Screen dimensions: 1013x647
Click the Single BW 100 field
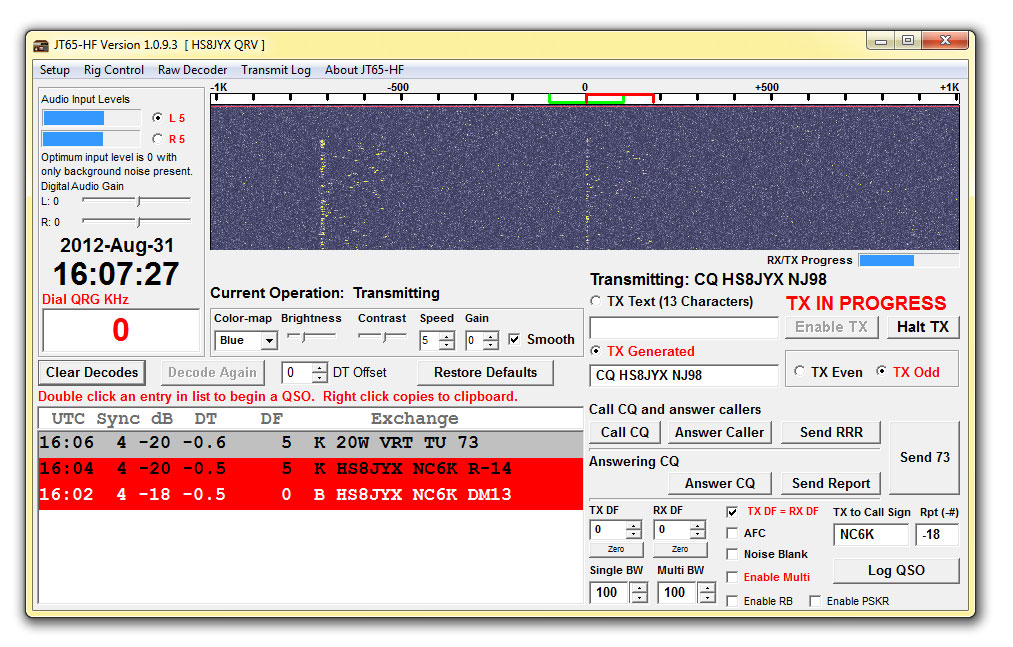611,593
